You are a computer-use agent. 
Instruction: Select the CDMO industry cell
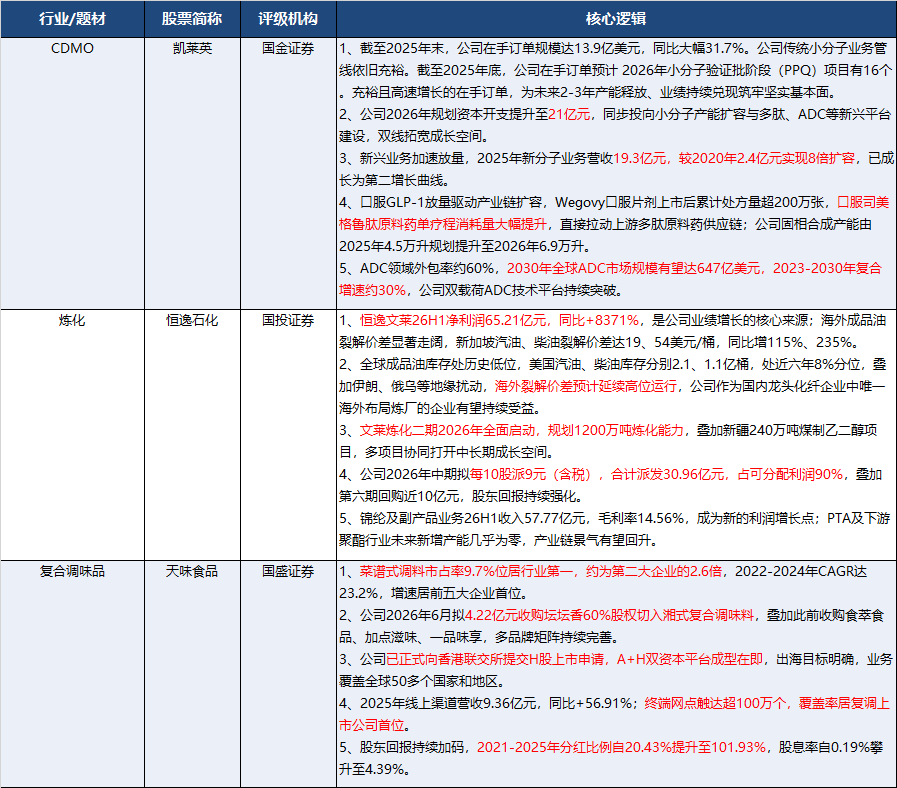(x=72, y=173)
